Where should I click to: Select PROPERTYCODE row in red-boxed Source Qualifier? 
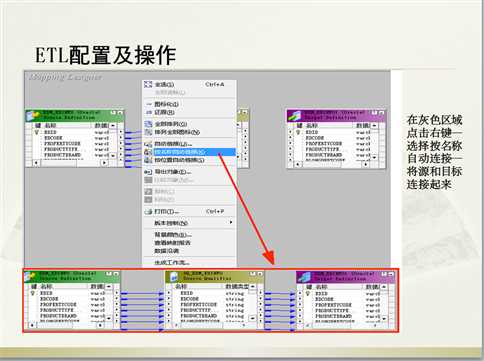[211, 305]
